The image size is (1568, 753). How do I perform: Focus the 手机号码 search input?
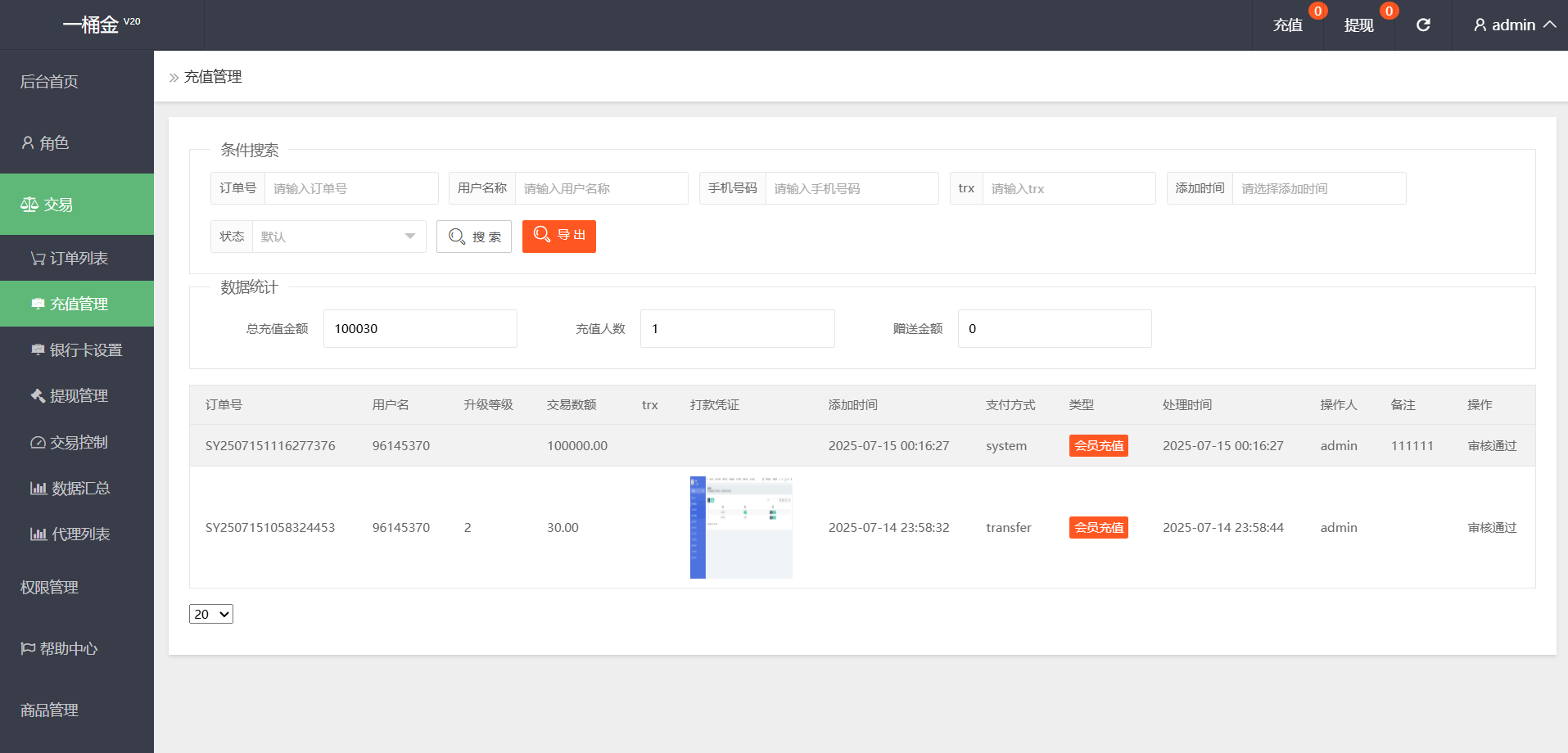(x=852, y=188)
